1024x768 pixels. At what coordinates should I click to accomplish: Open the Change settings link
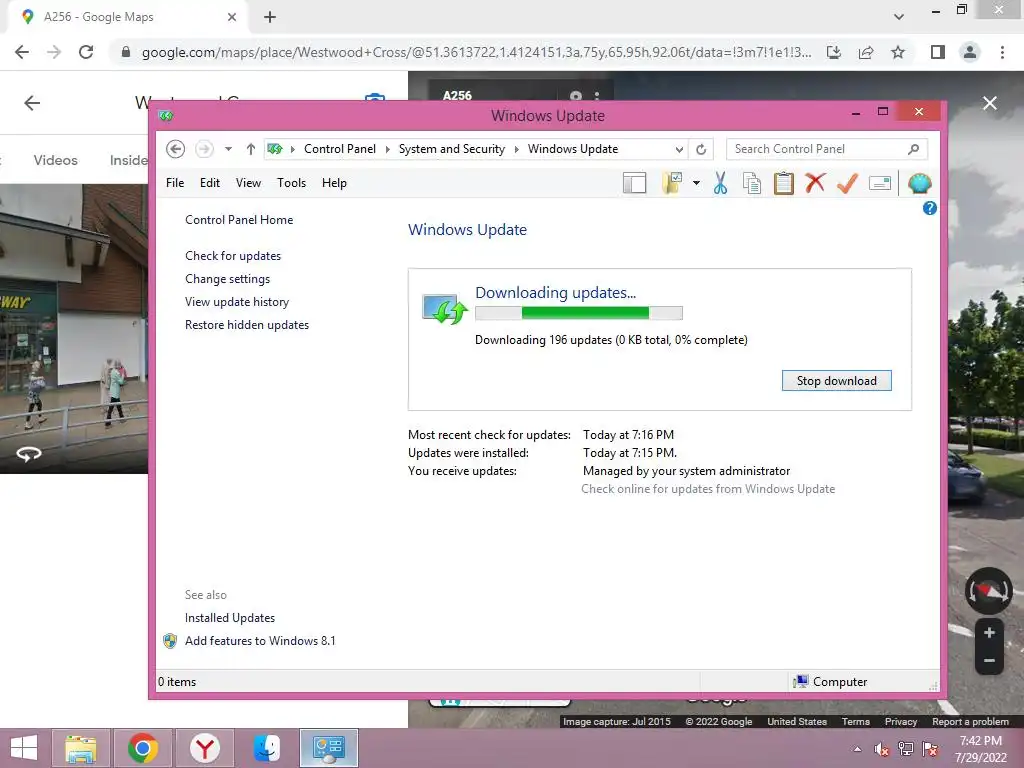point(227,279)
